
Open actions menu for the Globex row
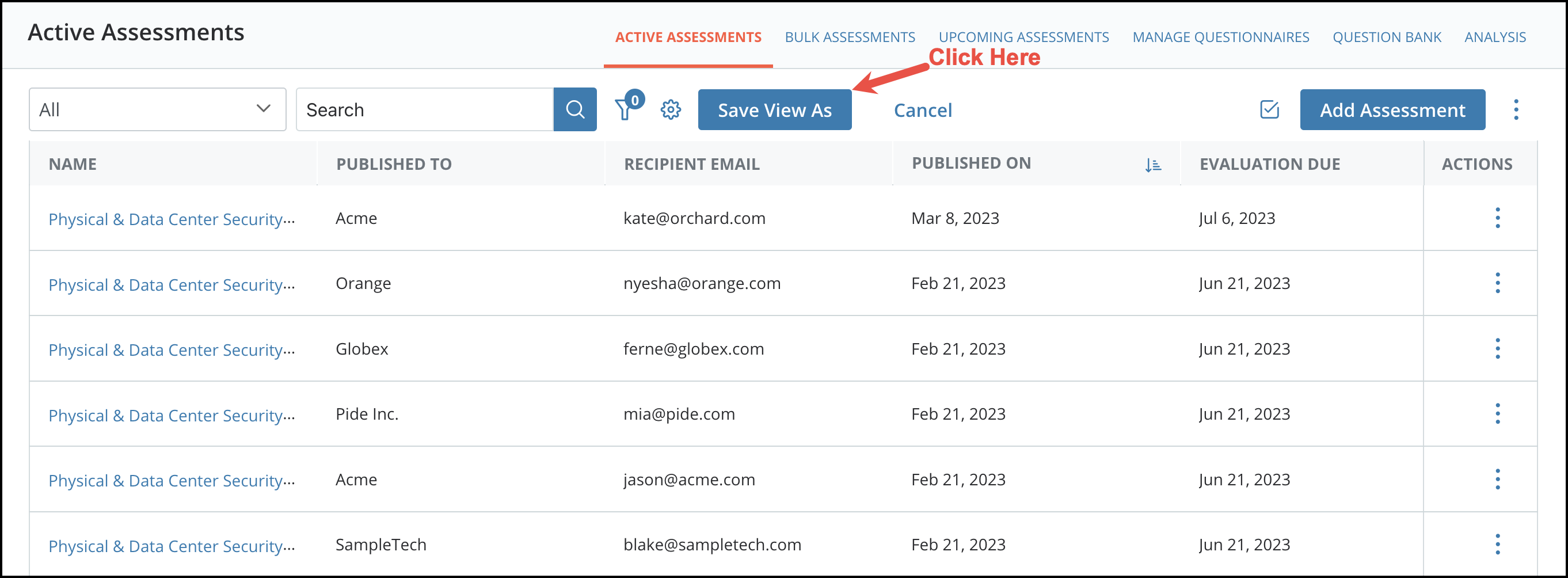coord(1498,348)
